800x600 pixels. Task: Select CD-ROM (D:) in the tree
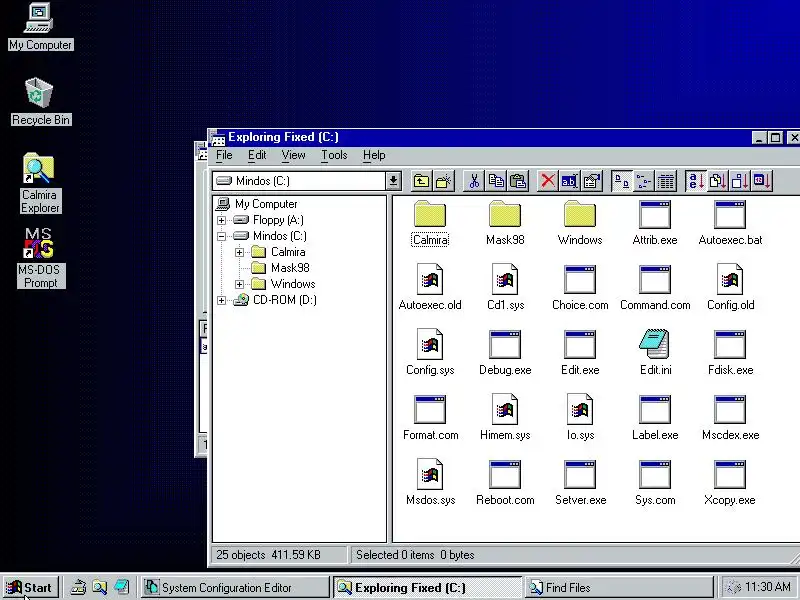pos(285,300)
